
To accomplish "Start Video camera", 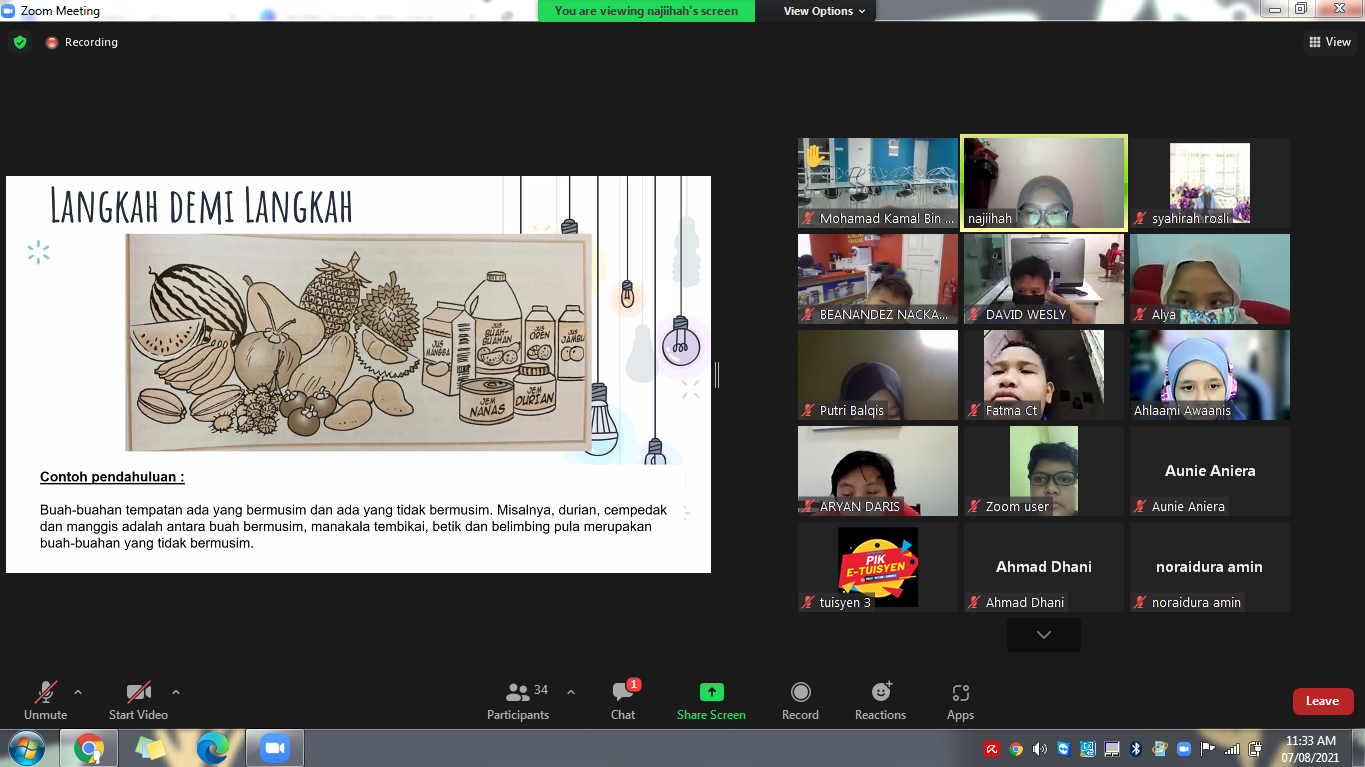I will (138, 700).
